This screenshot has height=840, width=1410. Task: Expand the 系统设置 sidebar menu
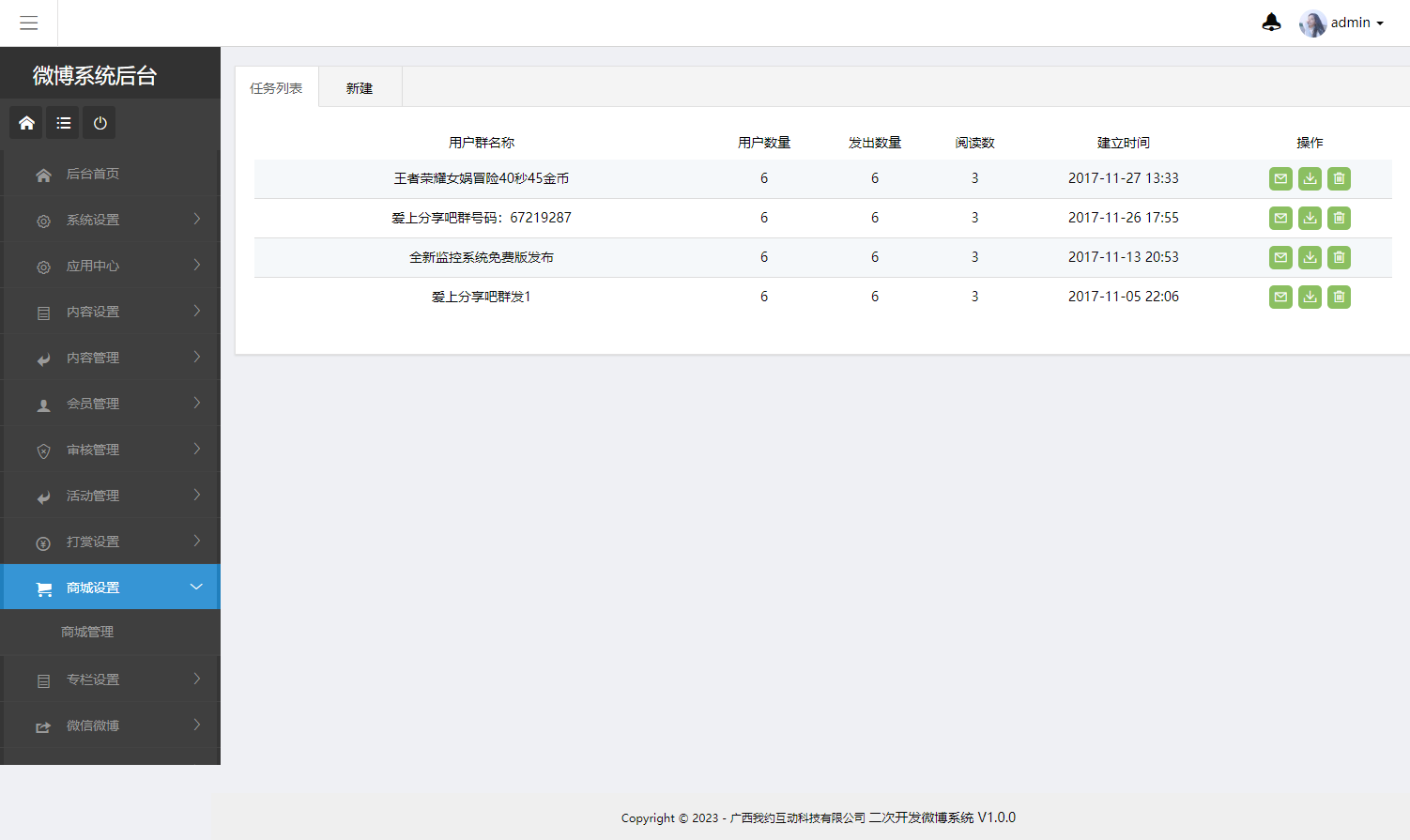pos(110,220)
